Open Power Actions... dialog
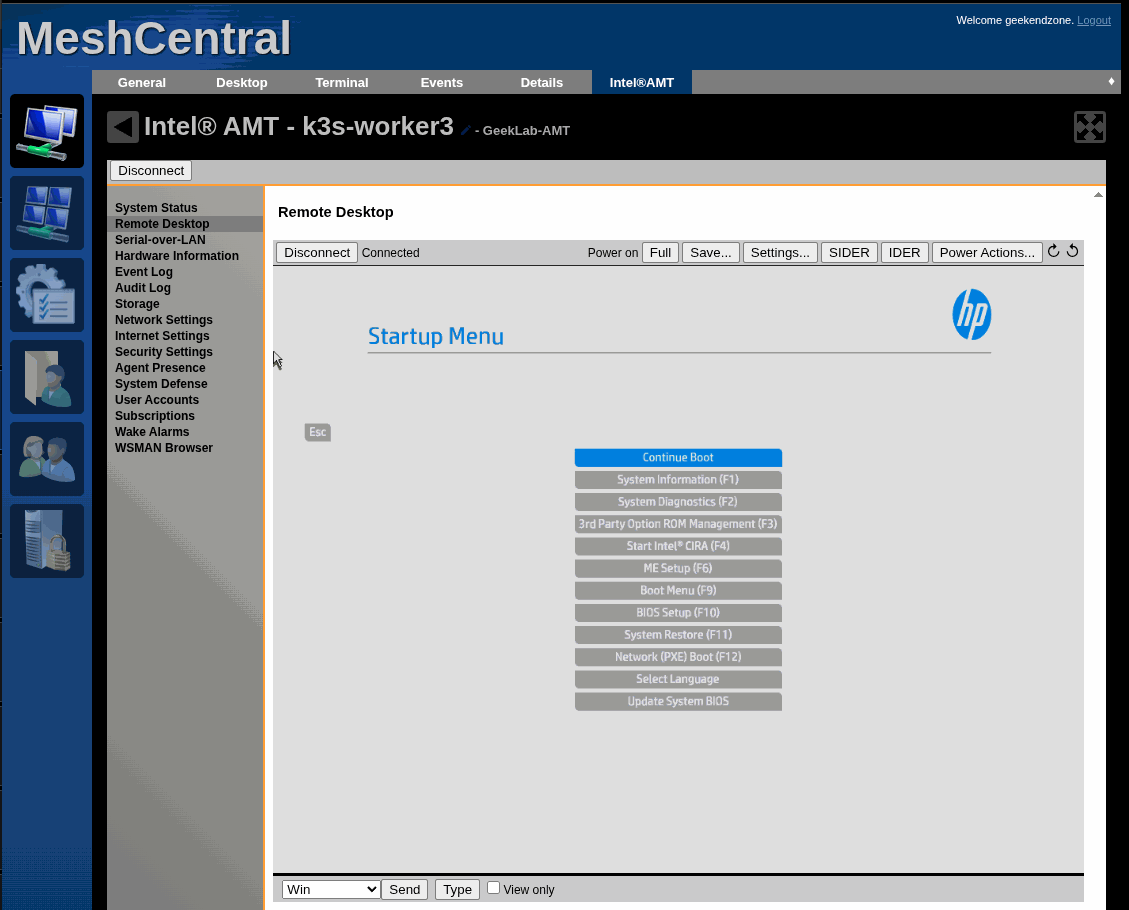Image resolution: width=1129 pixels, height=910 pixels. coord(987,253)
